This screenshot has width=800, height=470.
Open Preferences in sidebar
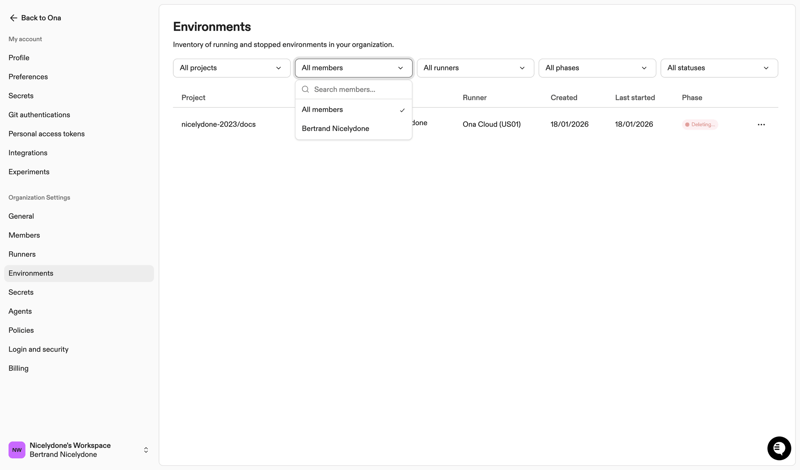79,77
